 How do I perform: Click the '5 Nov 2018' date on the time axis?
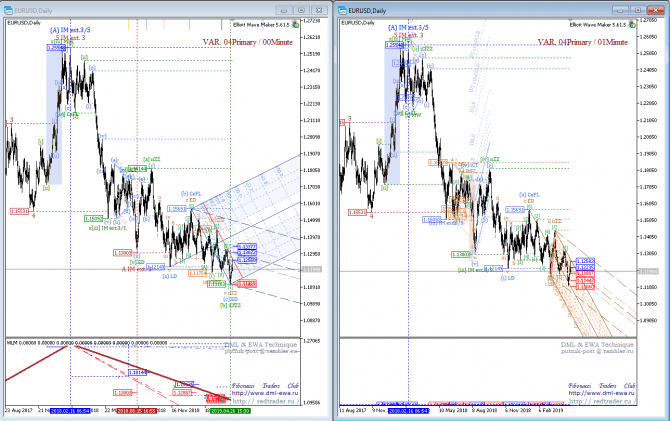(x=517, y=411)
